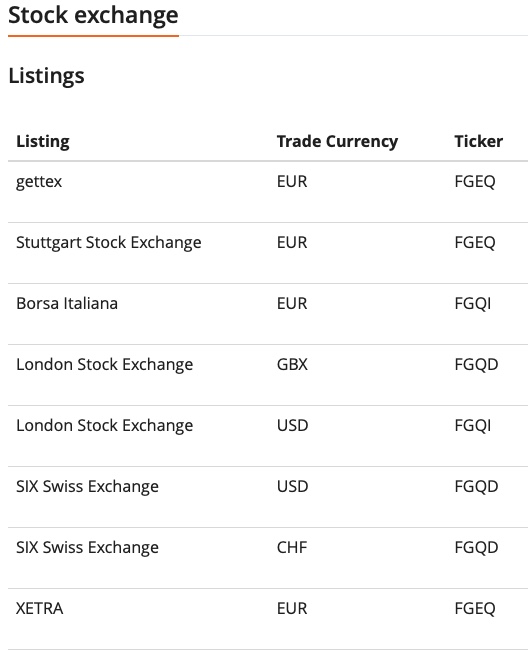Screen dimensions: 528x661
Task: Select the XETRA listing row
Action: (268, 619)
